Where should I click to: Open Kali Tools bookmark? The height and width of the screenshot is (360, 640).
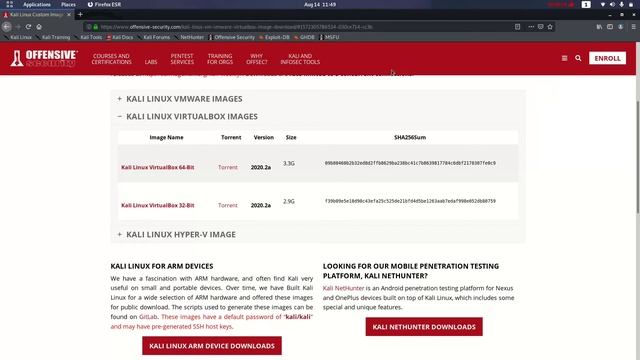pyautogui.click(x=88, y=37)
